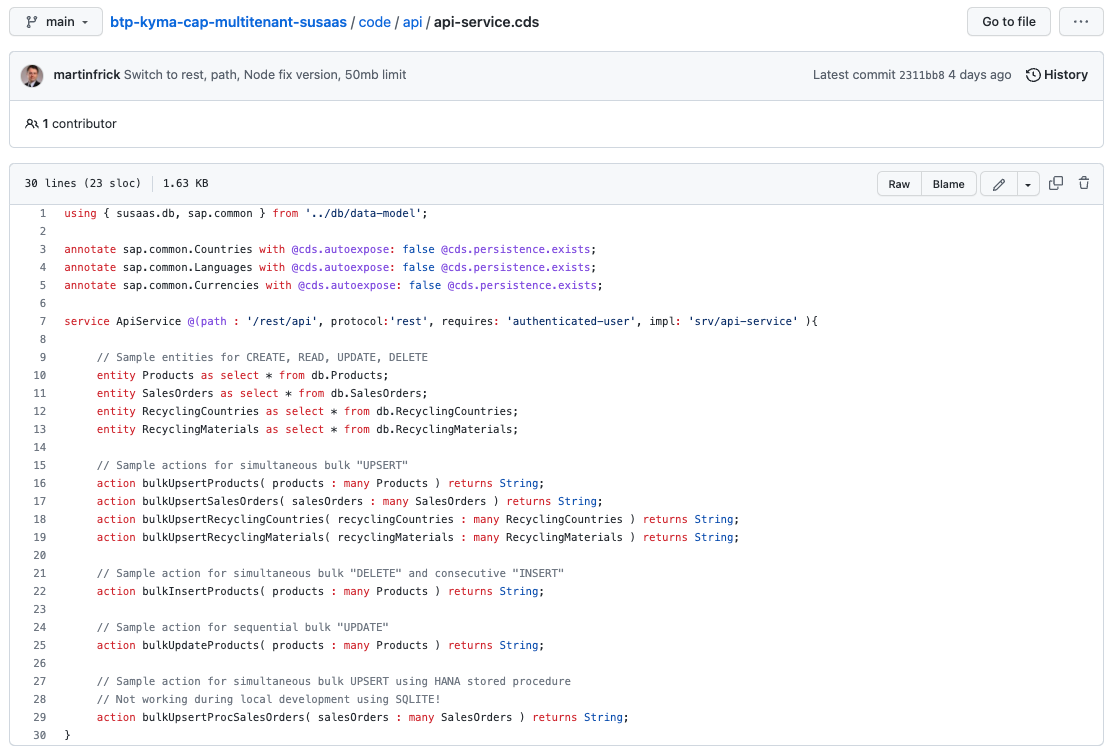Click the '1.63 KB' file size
The image size is (1110, 754).
[185, 183]
